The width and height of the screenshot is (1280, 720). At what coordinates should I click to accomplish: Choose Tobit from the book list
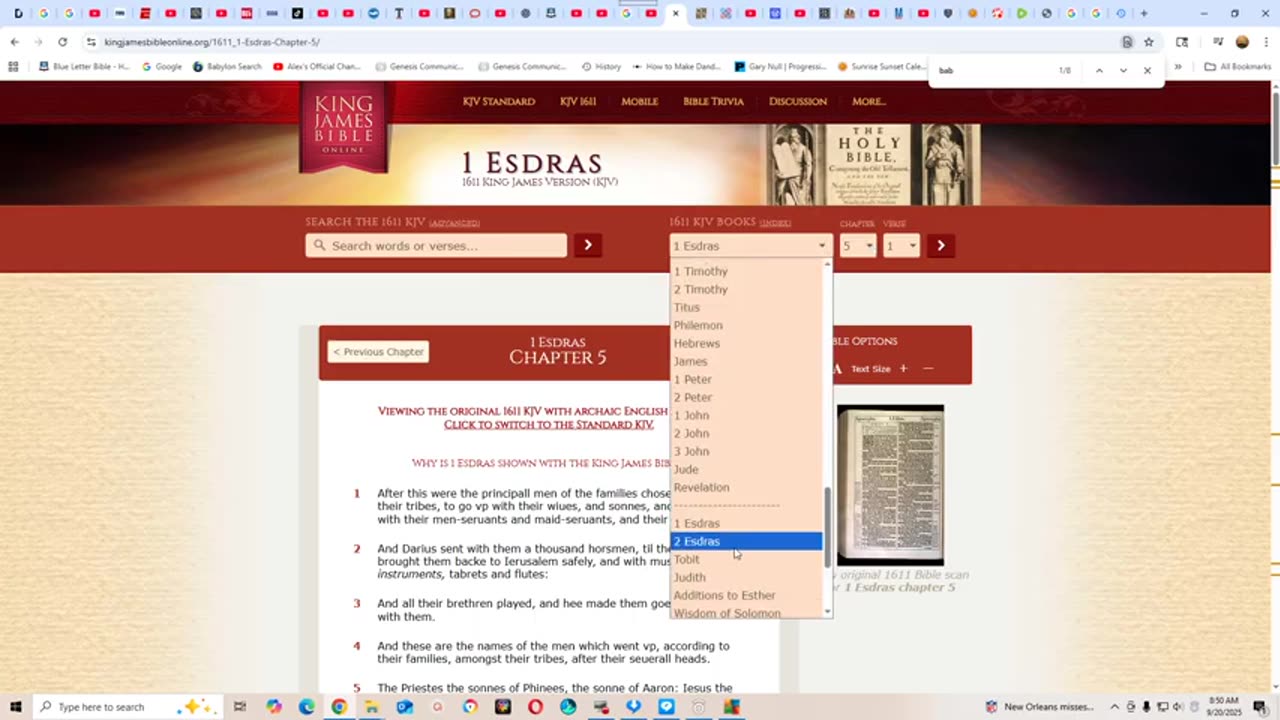746,559
